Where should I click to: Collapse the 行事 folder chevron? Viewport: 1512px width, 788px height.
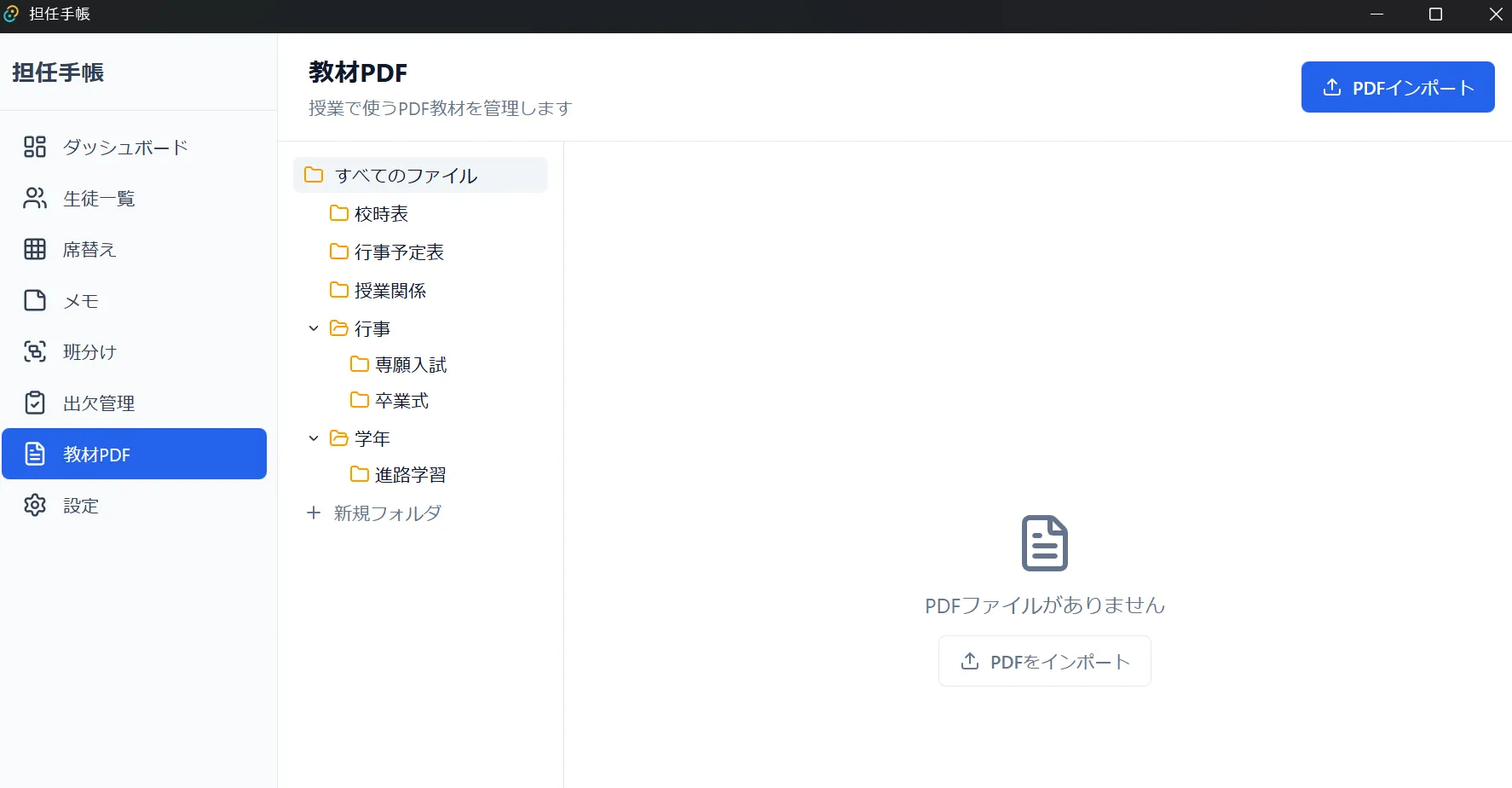point(312,327)
